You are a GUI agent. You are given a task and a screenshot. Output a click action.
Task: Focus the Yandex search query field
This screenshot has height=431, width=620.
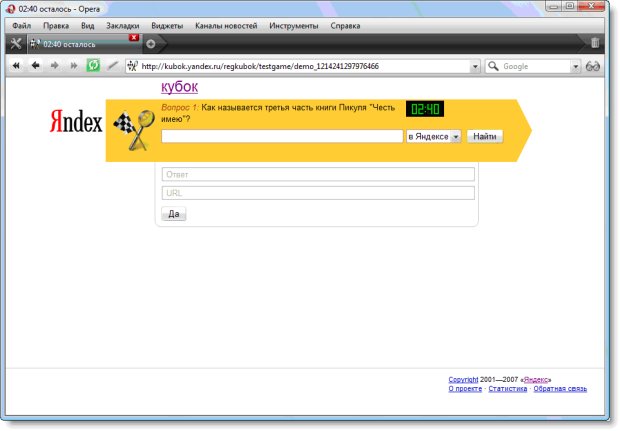tap(282, 136)
